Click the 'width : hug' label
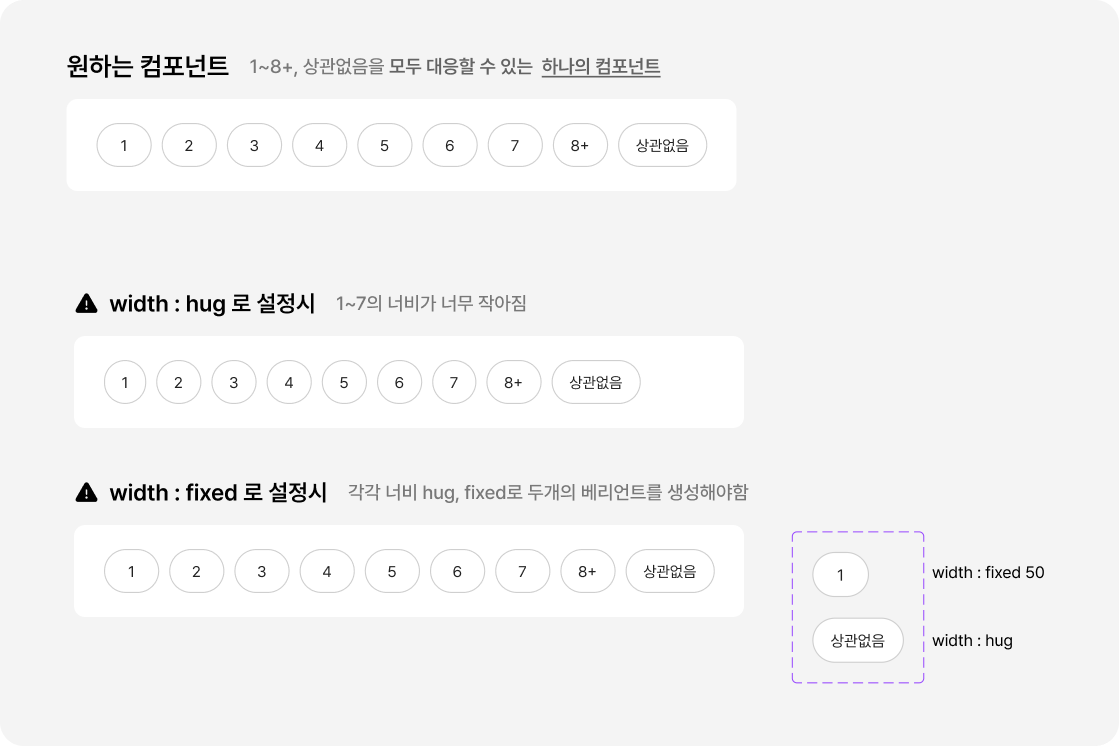The width and height of the screenshot is (1119, 746). point(973,640)
